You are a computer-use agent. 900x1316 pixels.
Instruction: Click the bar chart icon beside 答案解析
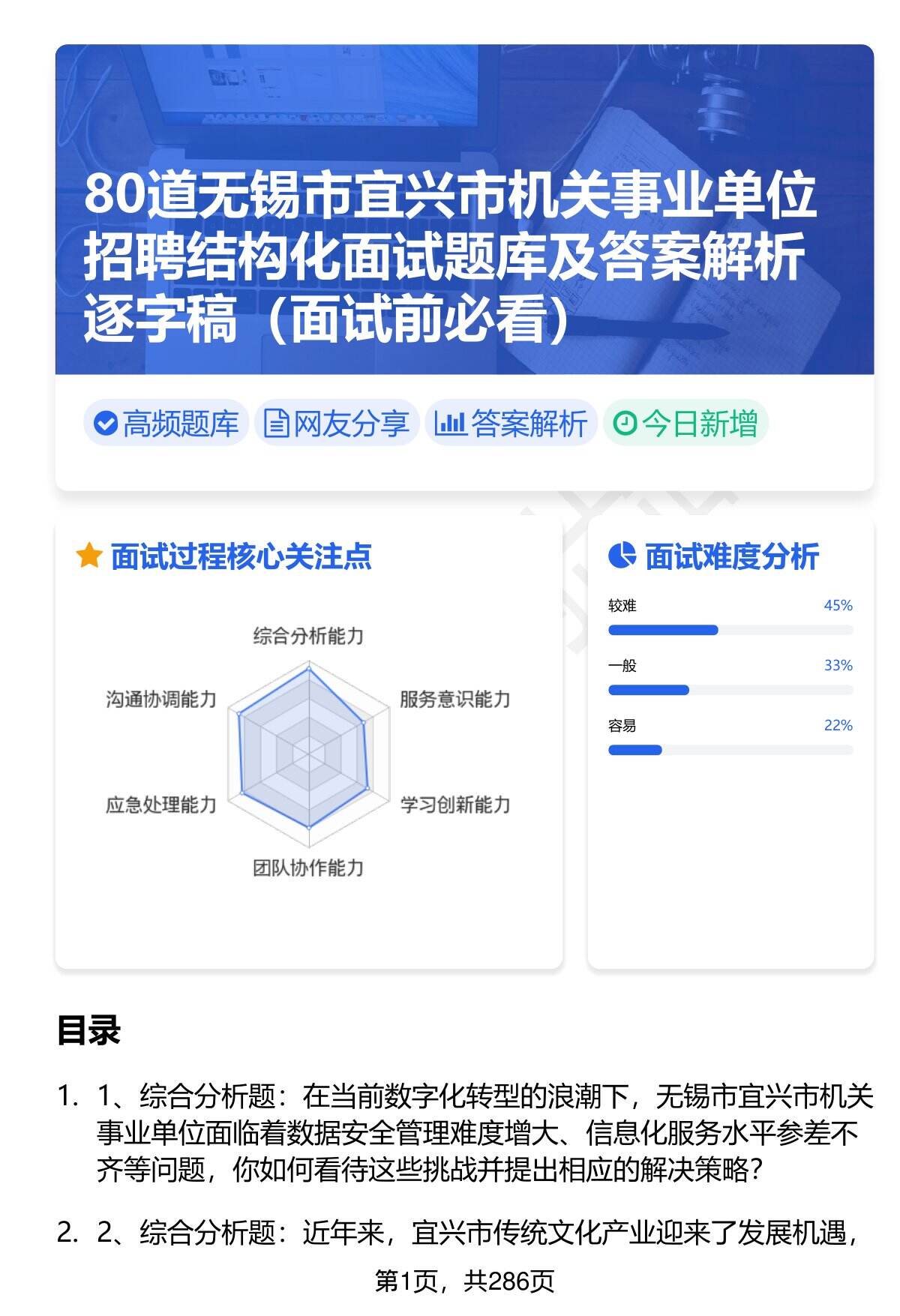(x=450, y=424)
